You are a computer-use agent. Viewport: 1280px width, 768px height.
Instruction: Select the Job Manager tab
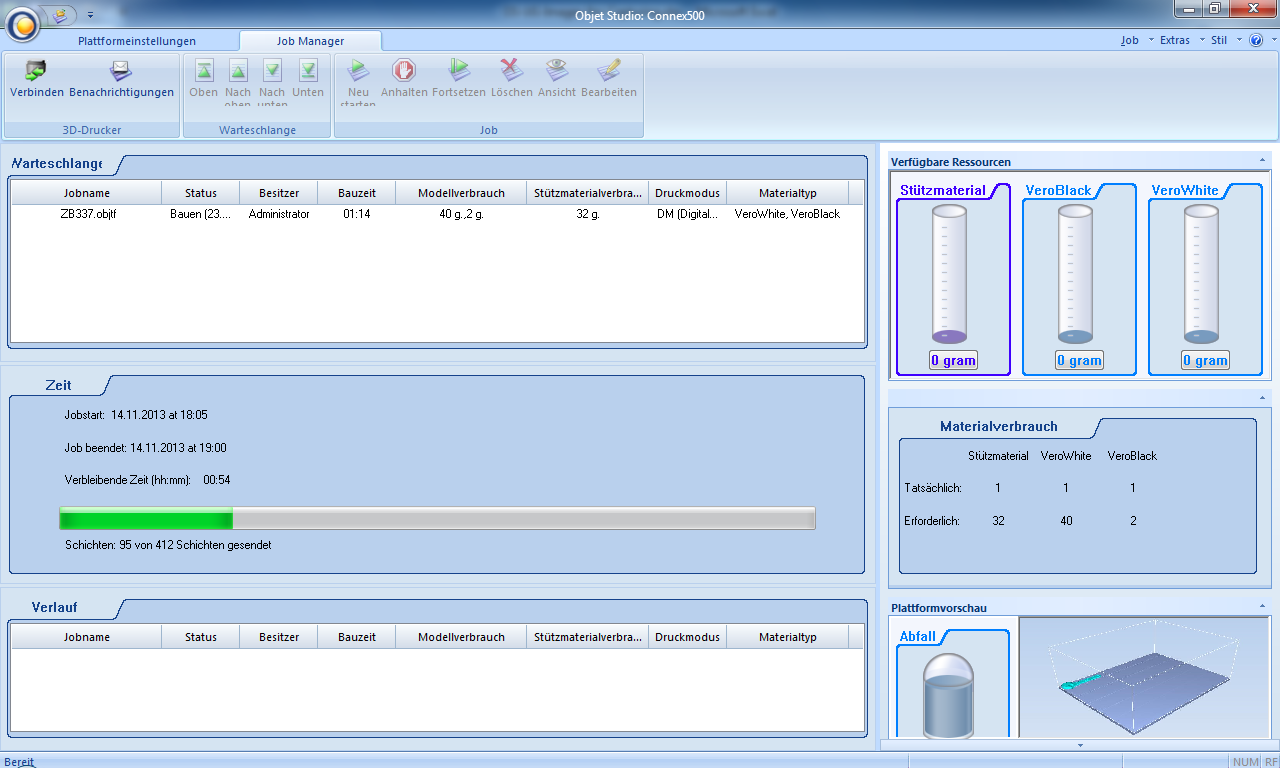tap(311, 41)
